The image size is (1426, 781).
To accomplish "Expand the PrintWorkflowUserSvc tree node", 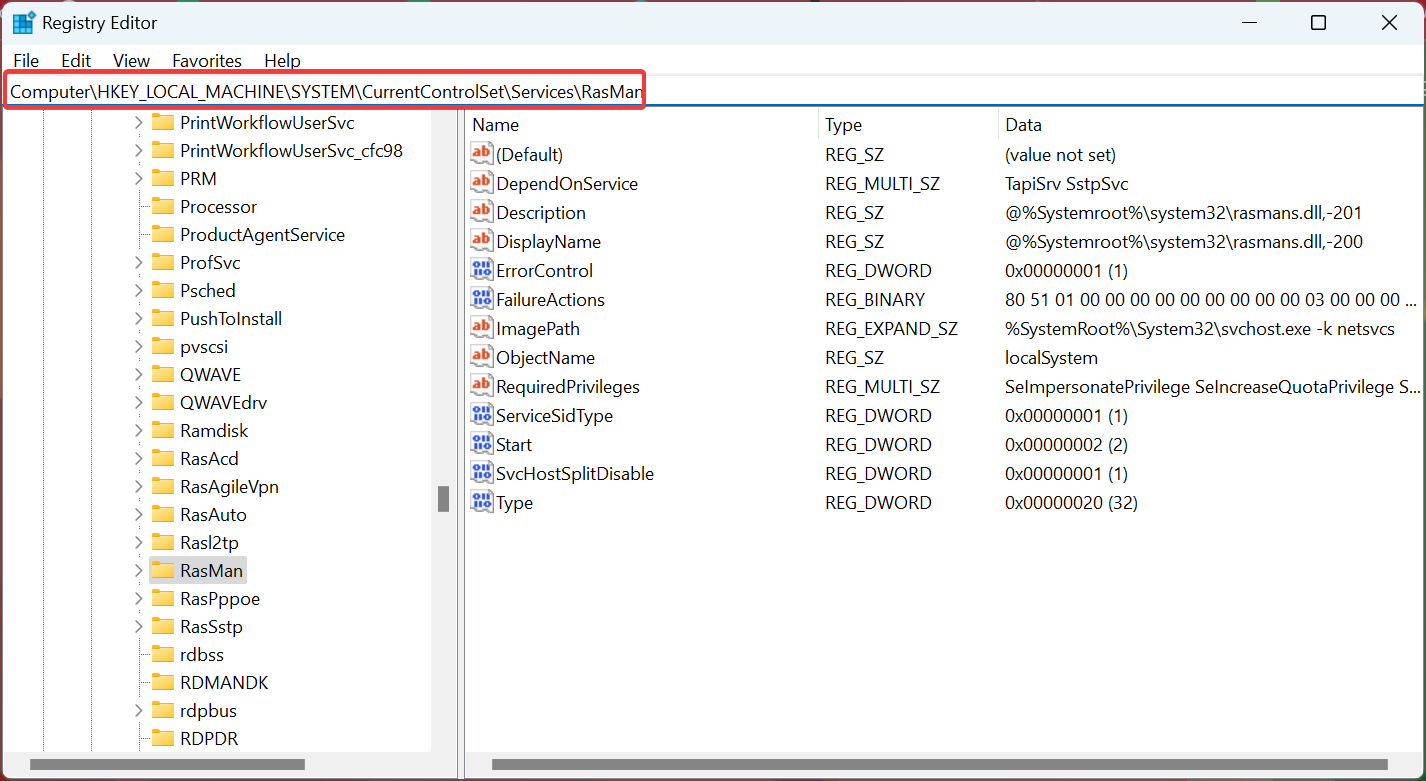I will tap(139, 123).
